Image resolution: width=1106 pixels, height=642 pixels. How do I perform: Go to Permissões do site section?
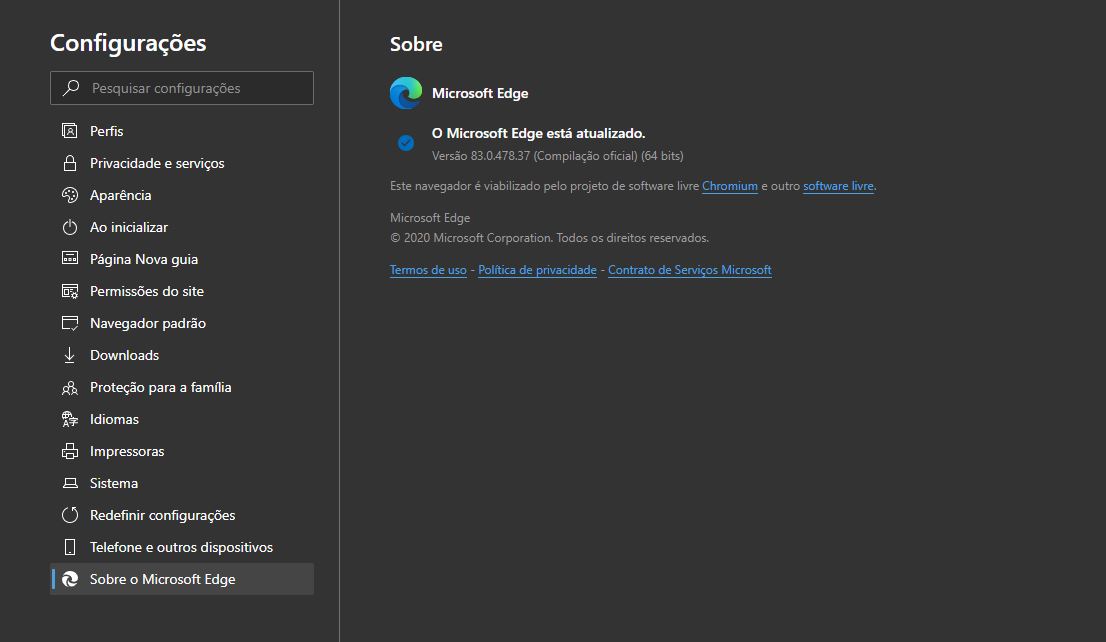147,291
